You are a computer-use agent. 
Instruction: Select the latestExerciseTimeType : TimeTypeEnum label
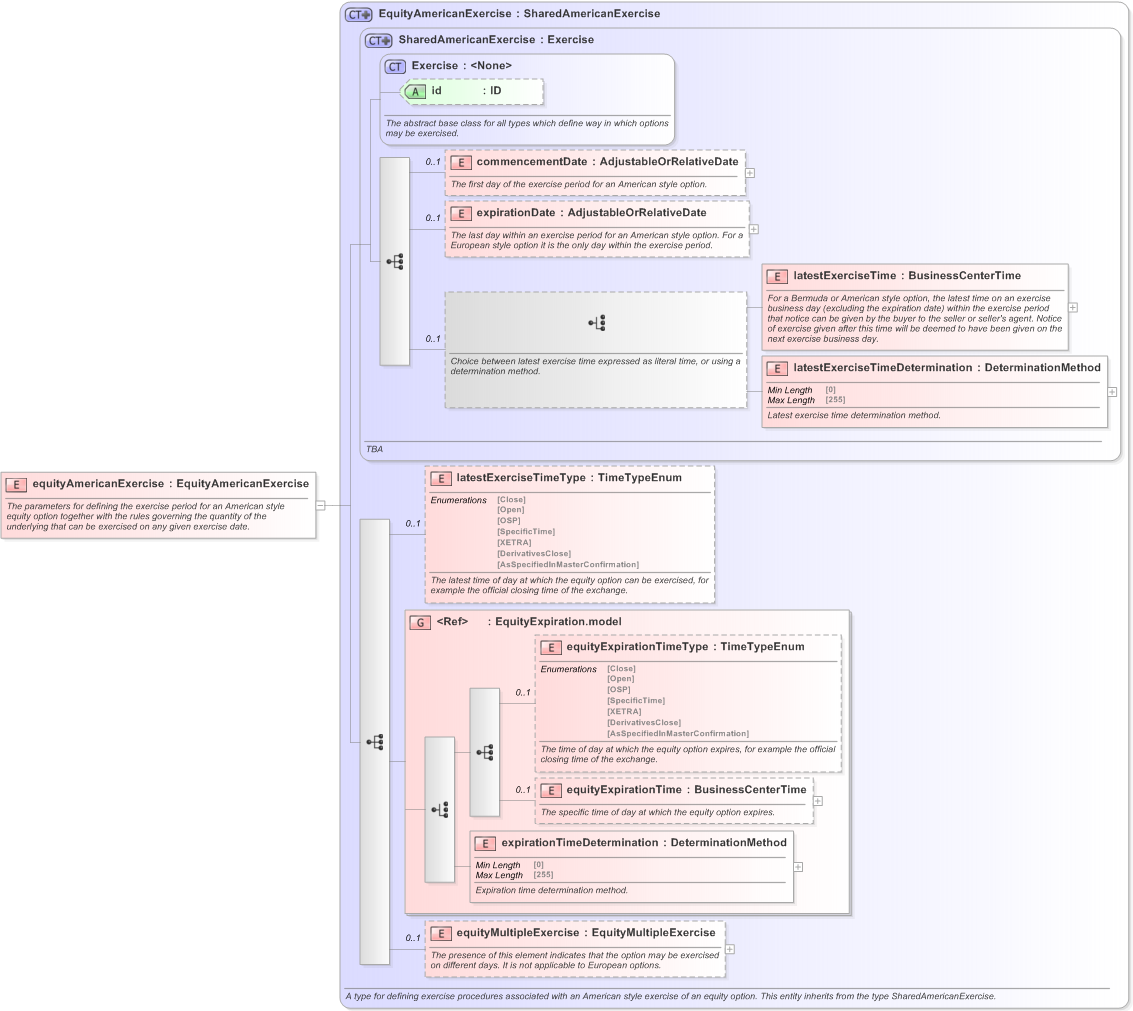[569, 478]
